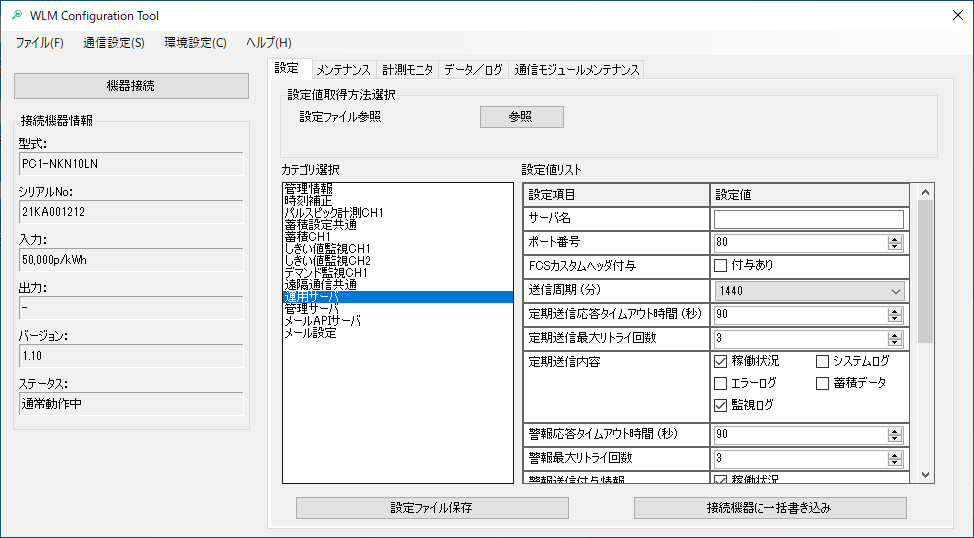Click the サーバ名 input field
This screenshot has width=974, height=538.
809,219
